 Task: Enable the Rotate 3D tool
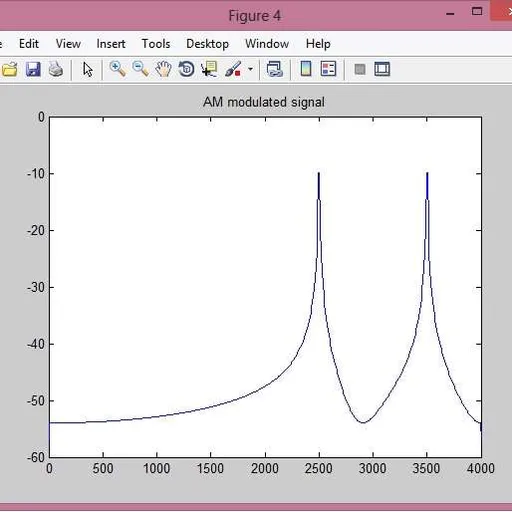click(186, 69)
